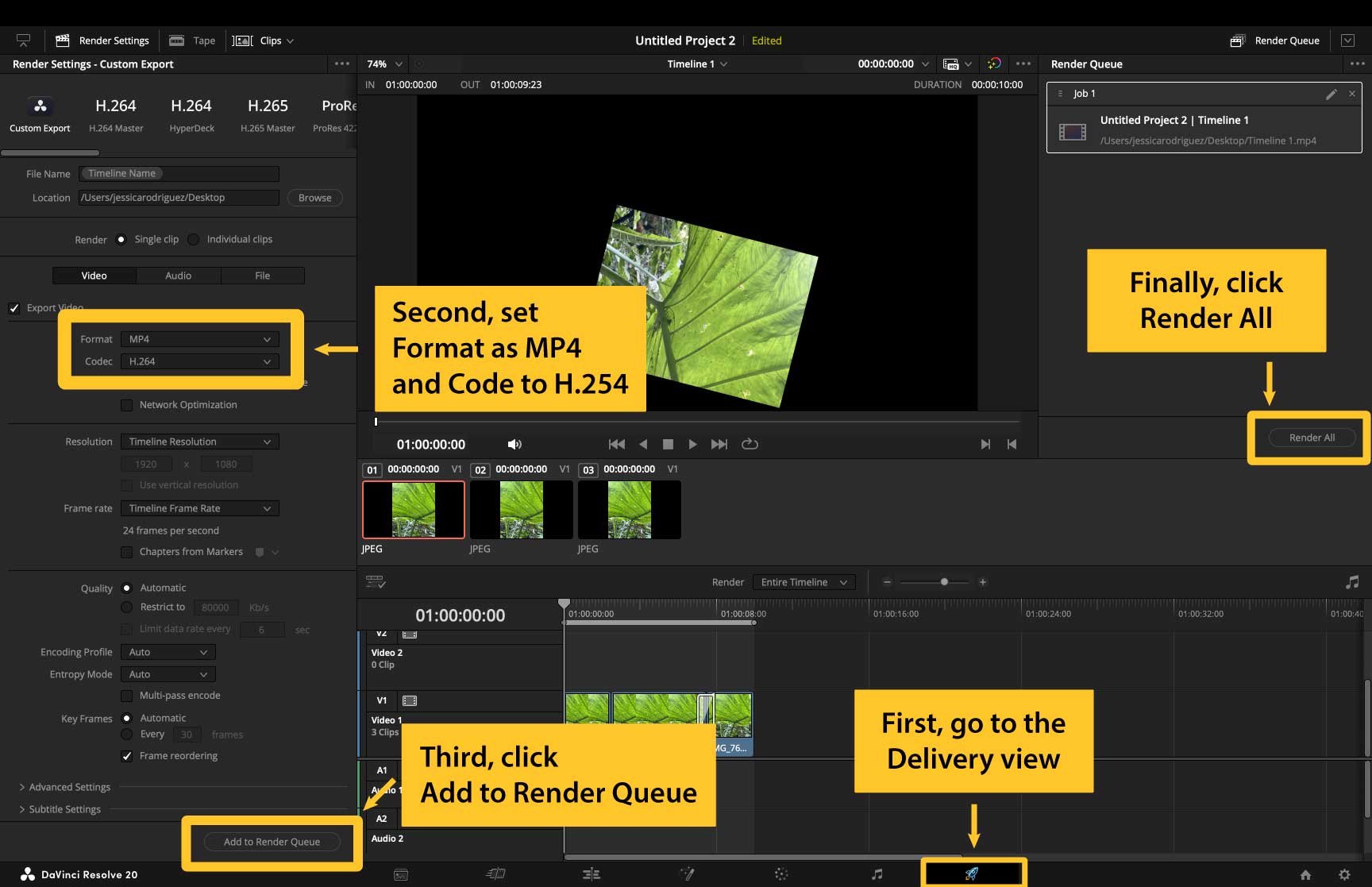
Task: Open the Format dropdown set to MP4
Action: (x=199, y=339)
